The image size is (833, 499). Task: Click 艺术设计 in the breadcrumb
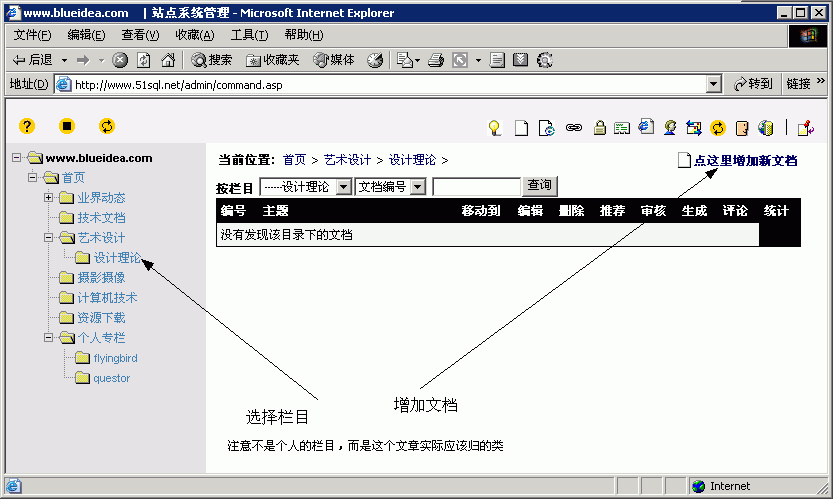point(347,160)
